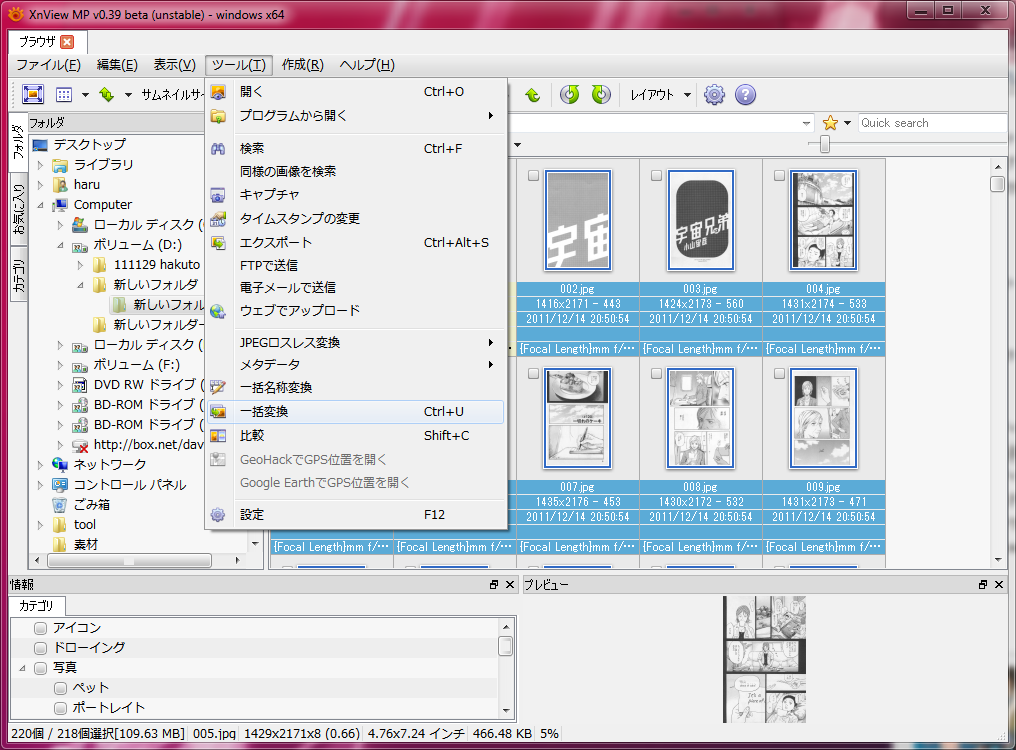Viewport: 1016px width, 750px height.
Task: Tick the checkbox on 002.jpg thumbnail
Action: click(533, 176)
